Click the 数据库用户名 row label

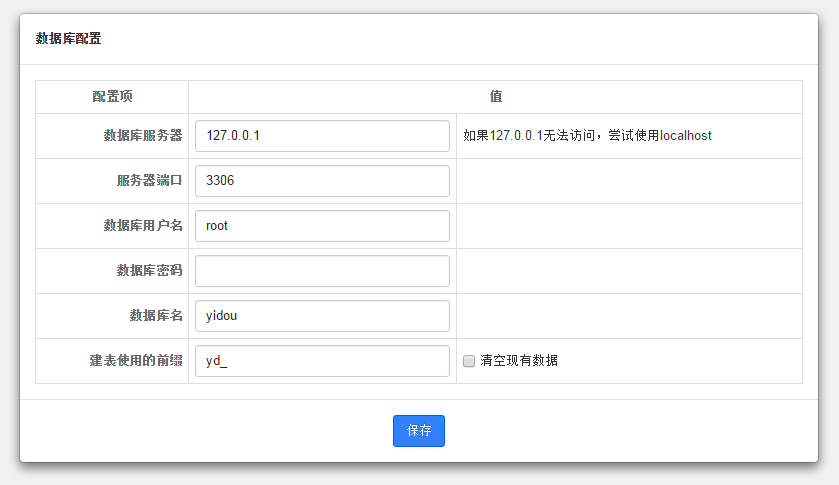[143, 225]
